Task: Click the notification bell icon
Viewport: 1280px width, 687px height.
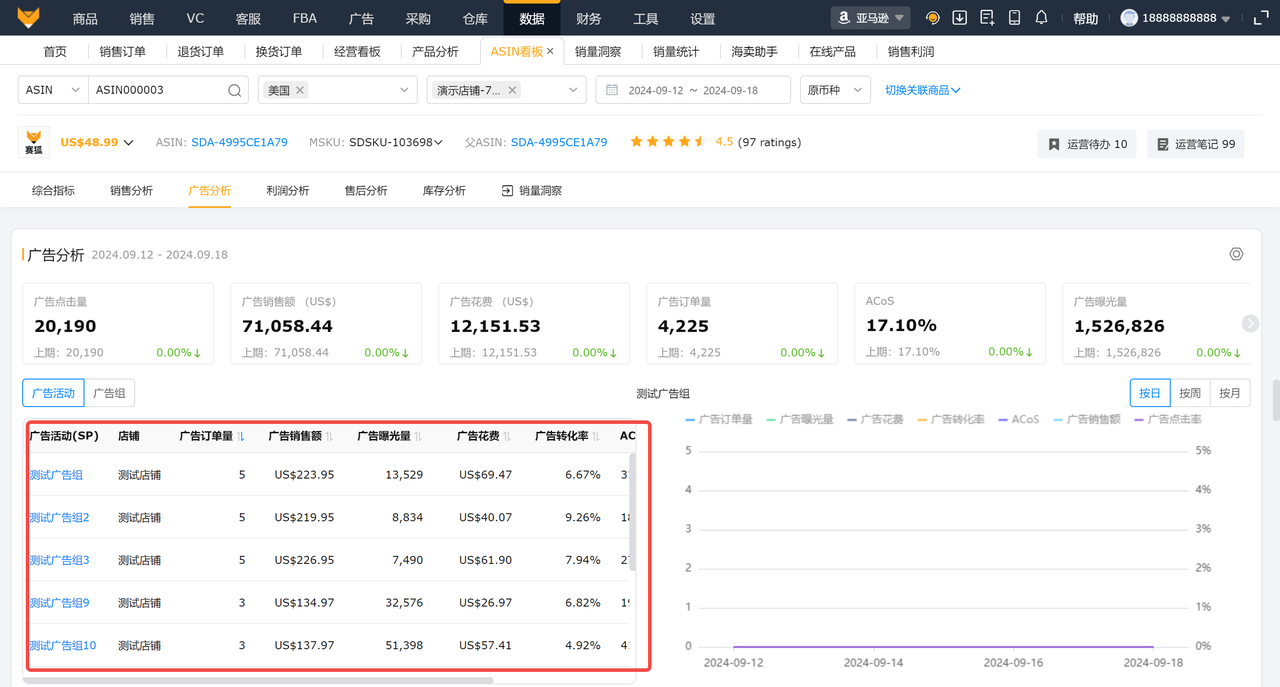Action: pyautogui.click(x=1041, y=18)
